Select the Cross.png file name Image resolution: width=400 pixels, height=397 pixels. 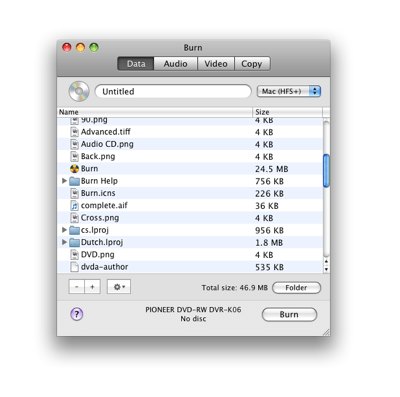(100, 218)
